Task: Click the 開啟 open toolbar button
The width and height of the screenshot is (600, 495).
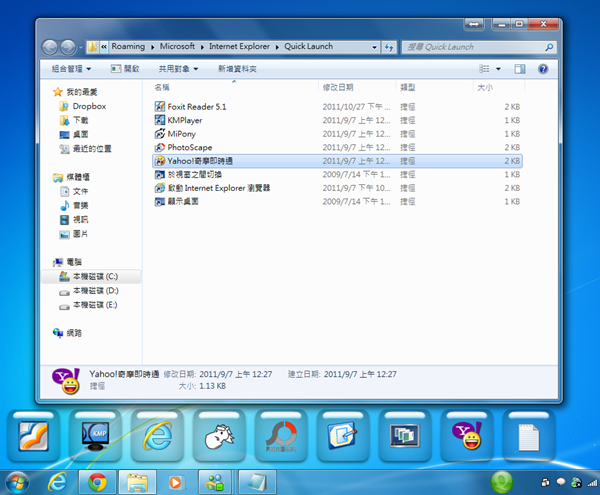Action: point(125,69)
